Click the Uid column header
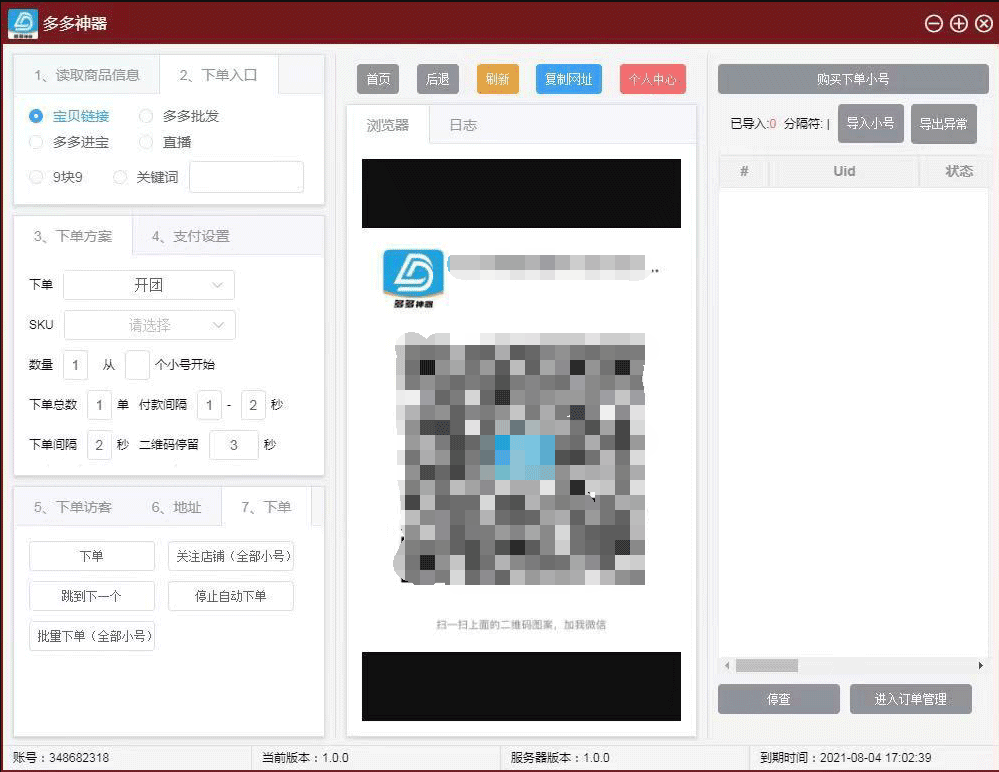The height and width of the screenshot is (772, 999). coord(844,171)
